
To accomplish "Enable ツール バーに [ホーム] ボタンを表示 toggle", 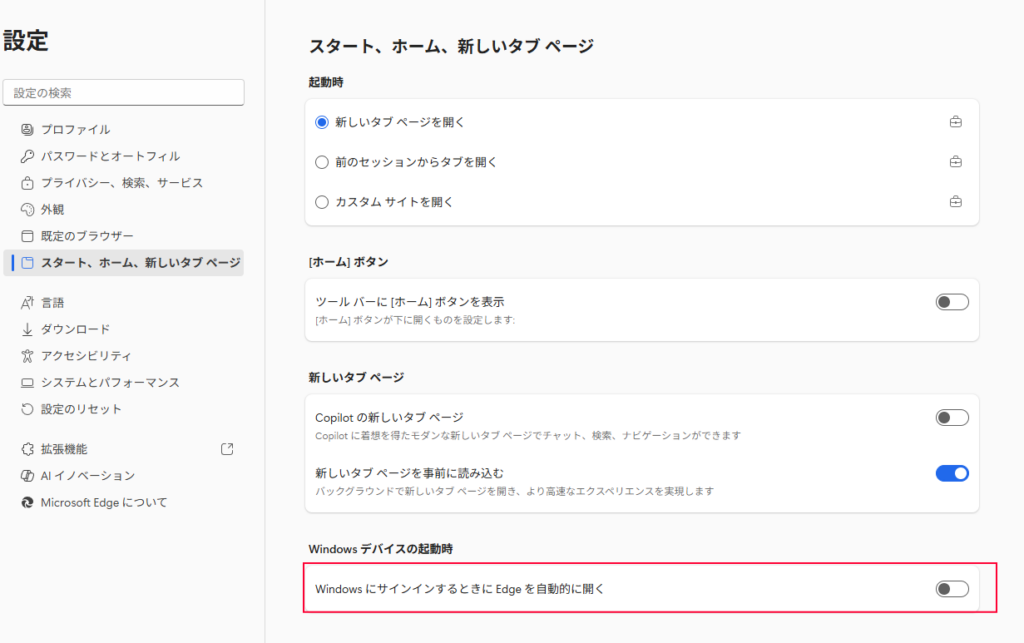I will [x=952, y=302].
